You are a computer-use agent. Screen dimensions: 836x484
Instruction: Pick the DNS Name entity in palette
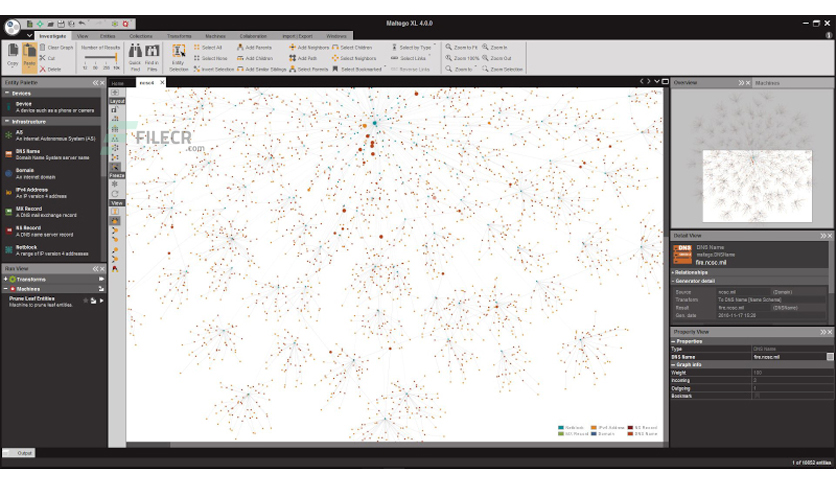tap(51, 155)
